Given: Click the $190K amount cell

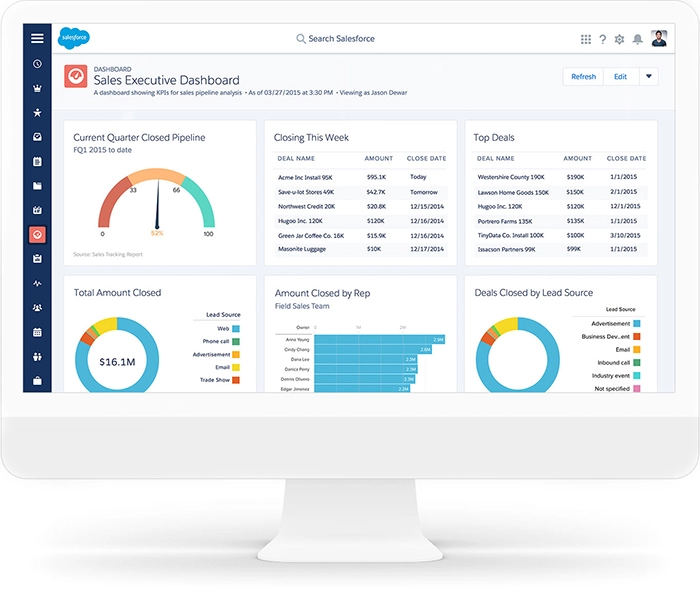Looking at the screenshot, I should pyautogui.click(x=575, y=177).
